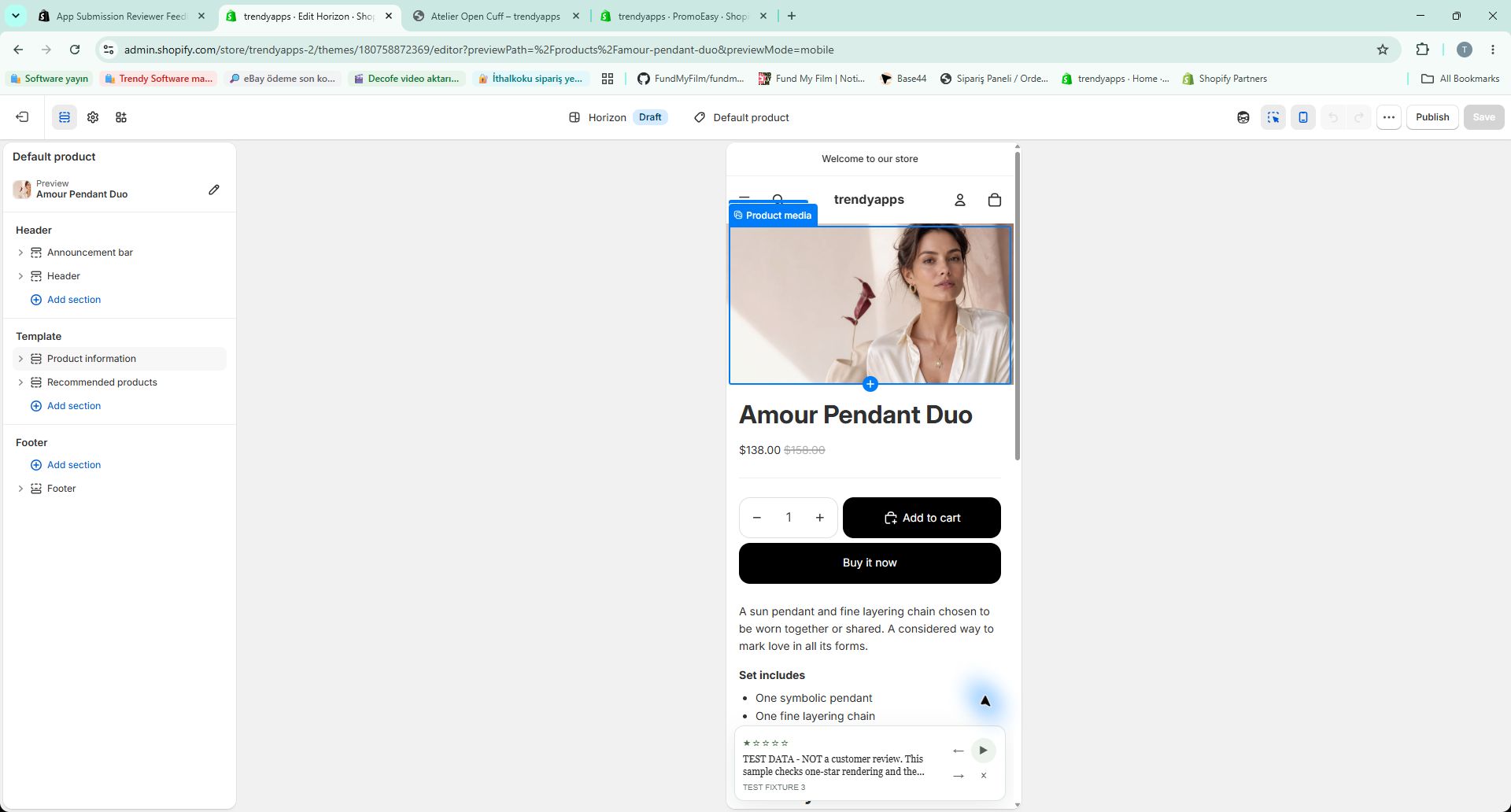
Task: Expand the Product information section
Action: 20,359
